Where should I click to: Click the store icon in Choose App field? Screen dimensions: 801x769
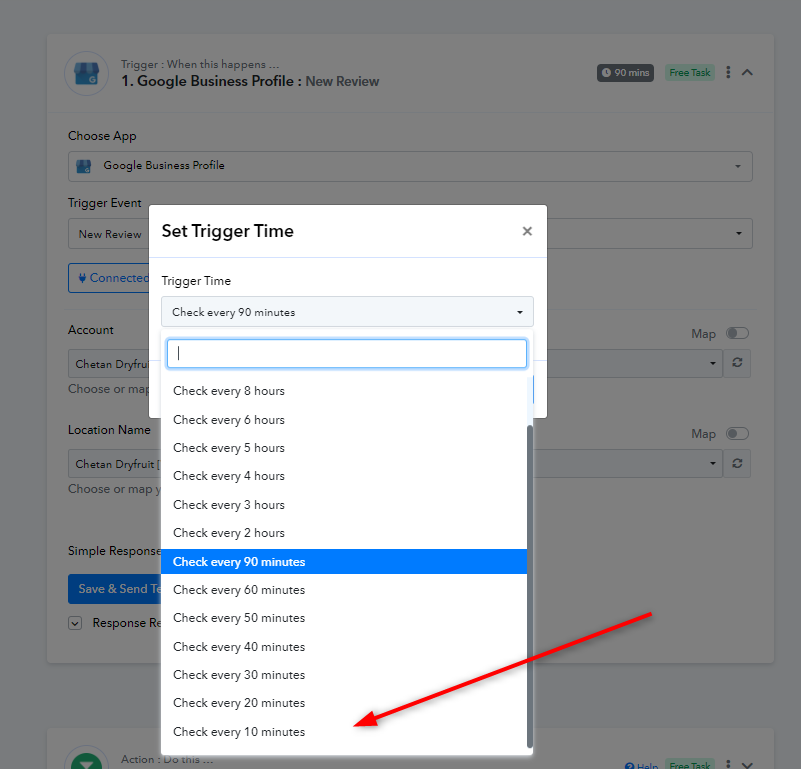click(84, 166)
